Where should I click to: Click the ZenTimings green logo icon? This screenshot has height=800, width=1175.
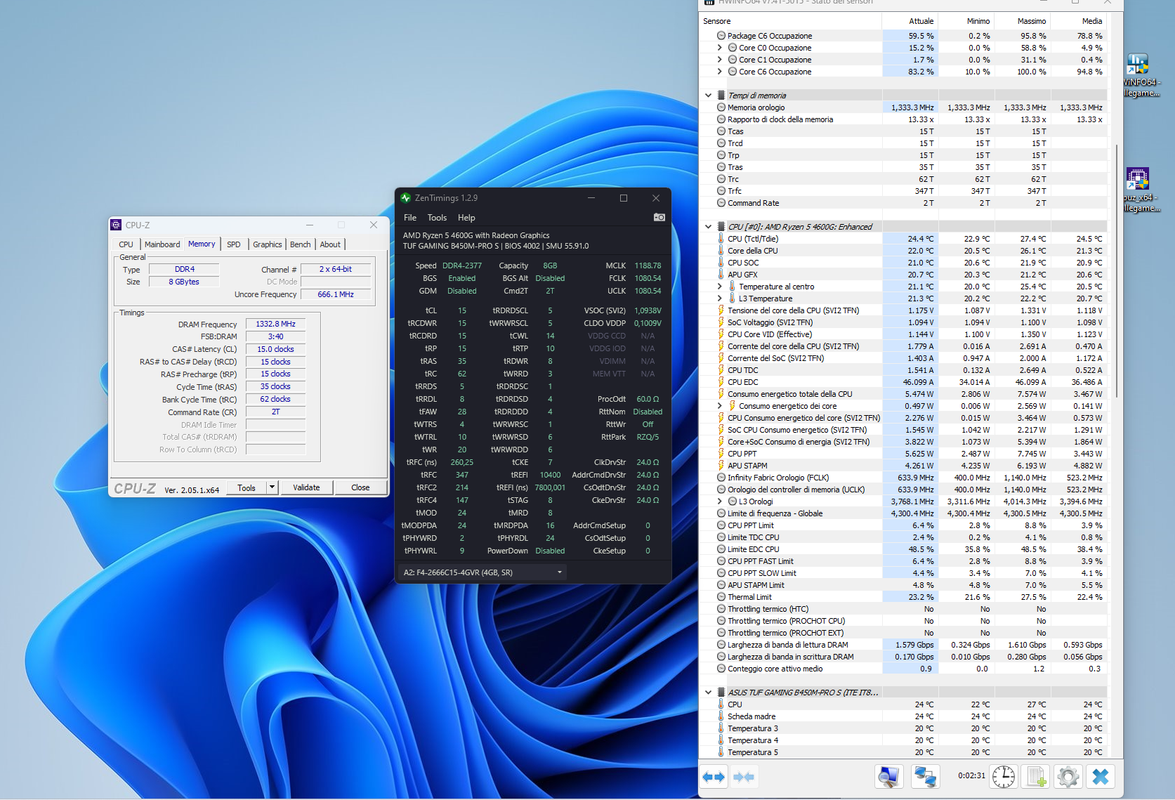(405, 198)
